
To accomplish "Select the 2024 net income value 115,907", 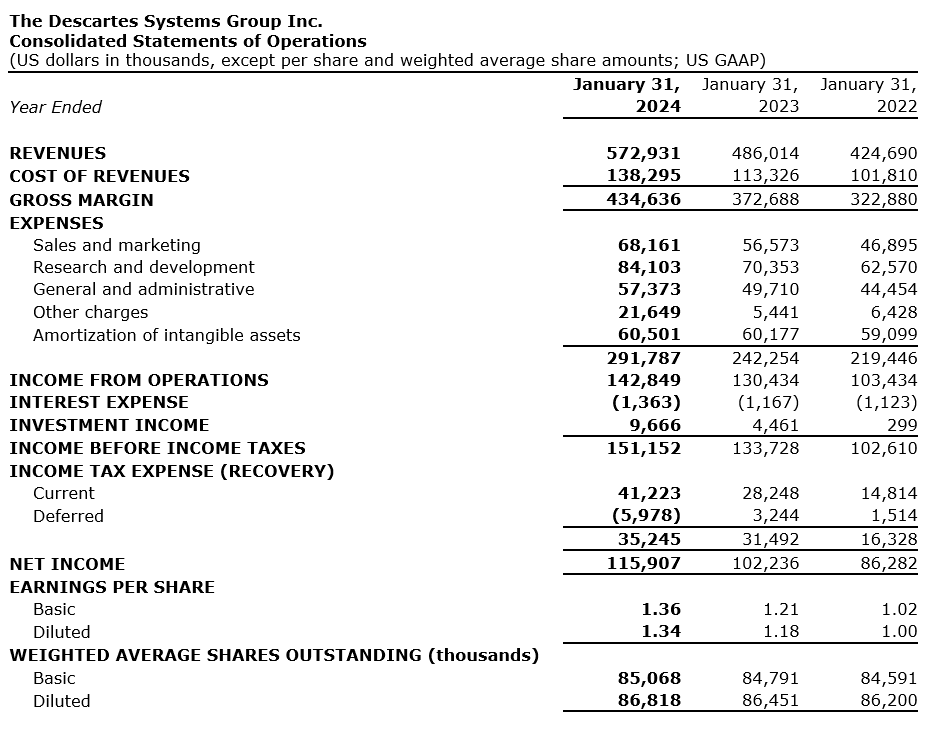I will [643, 564].
